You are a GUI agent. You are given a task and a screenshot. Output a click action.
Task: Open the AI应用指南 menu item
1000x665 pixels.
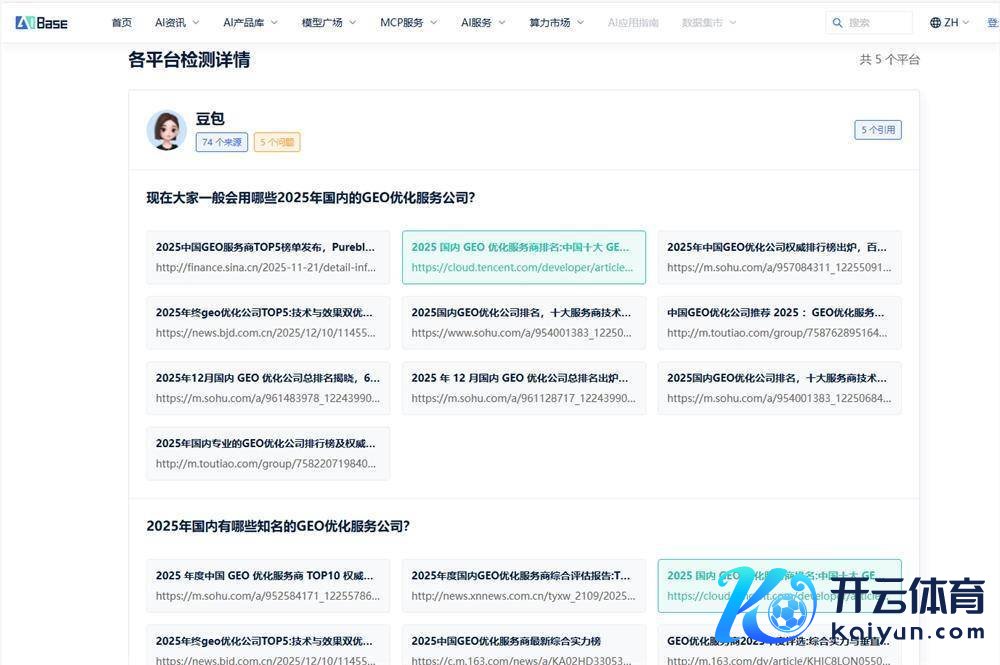tap(633, 22)
